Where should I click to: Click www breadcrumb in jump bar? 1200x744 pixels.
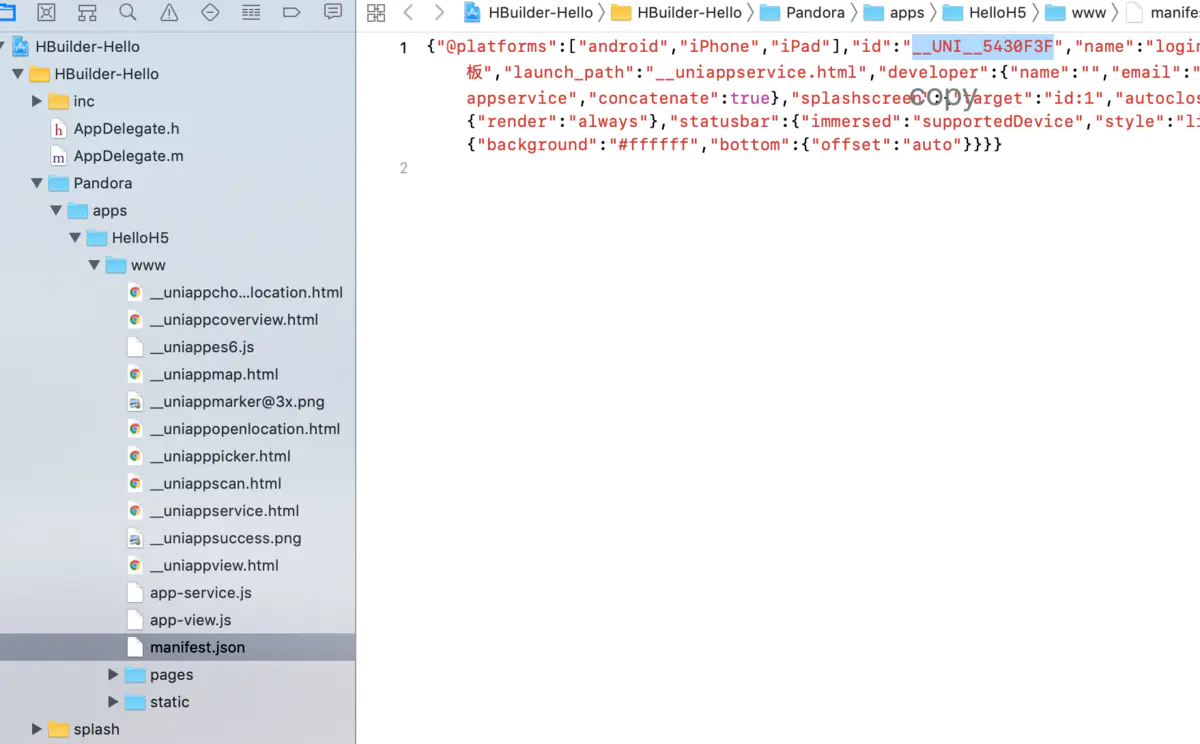1076,13
